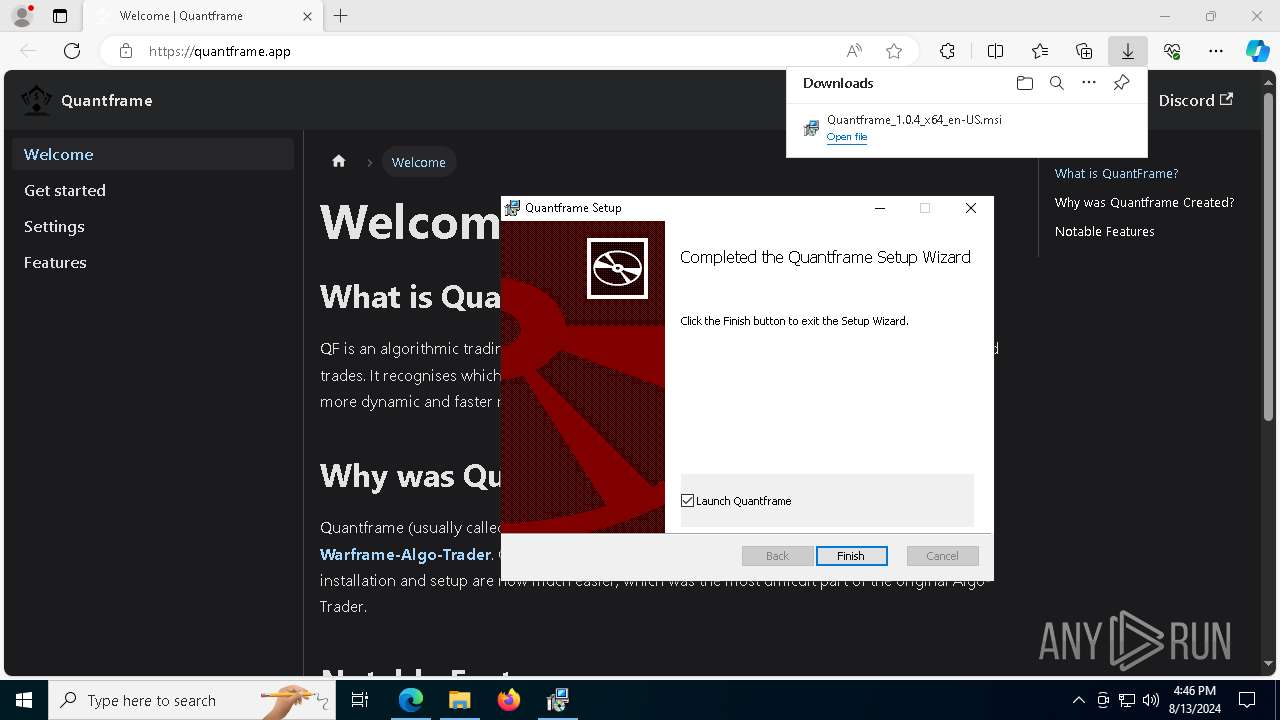This screenshot has height=720, width=1280.
Task: Select Welcome | Quantframe browser tab
Action: pos(203,16)
